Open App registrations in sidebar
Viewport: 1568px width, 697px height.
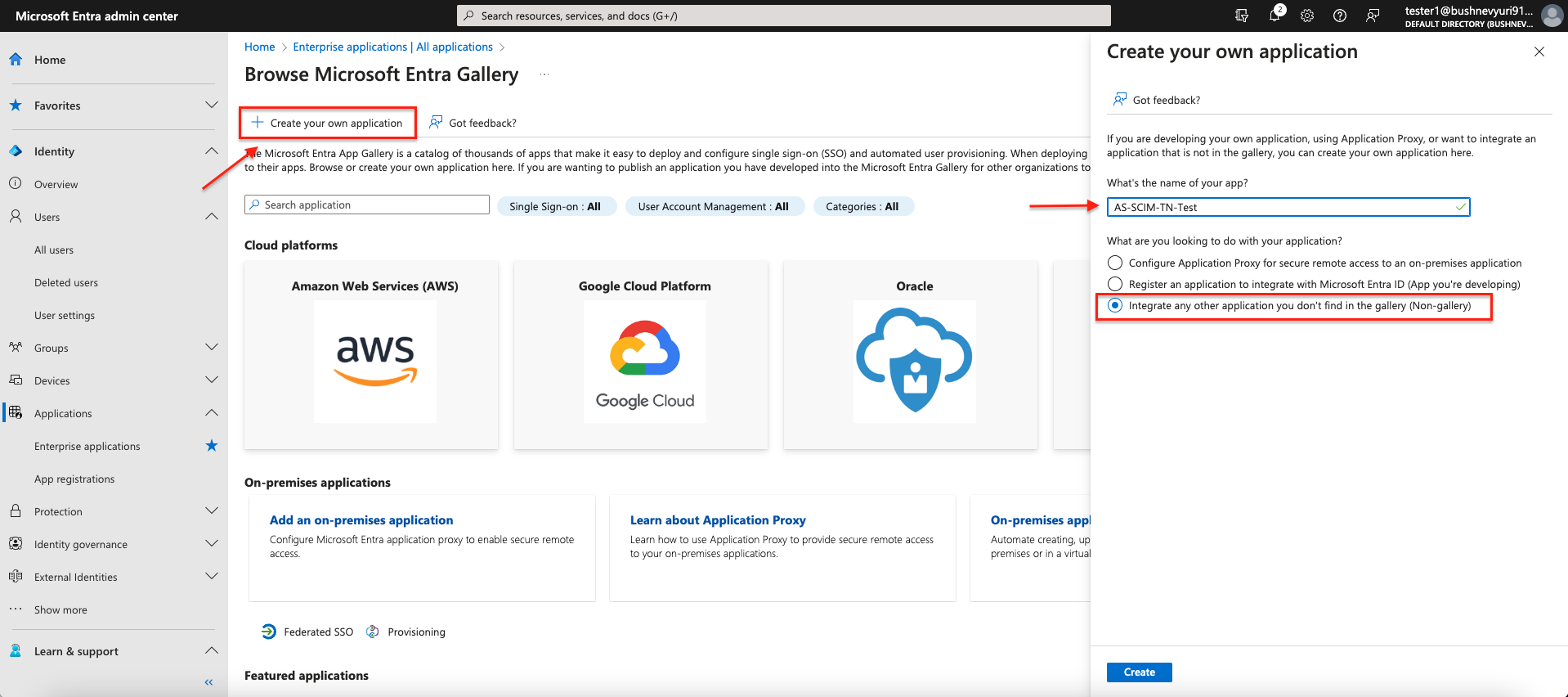coord(74,479)
